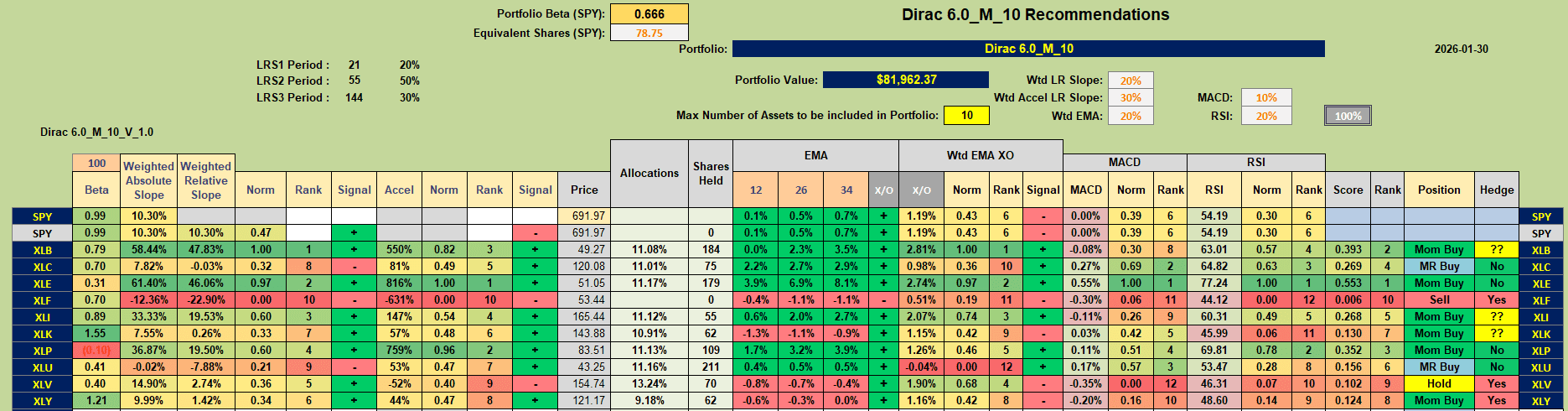Select the XLB price 49.27
Image resolution: width=1568 pixels, height=411 pixels.
pos(584,249)
